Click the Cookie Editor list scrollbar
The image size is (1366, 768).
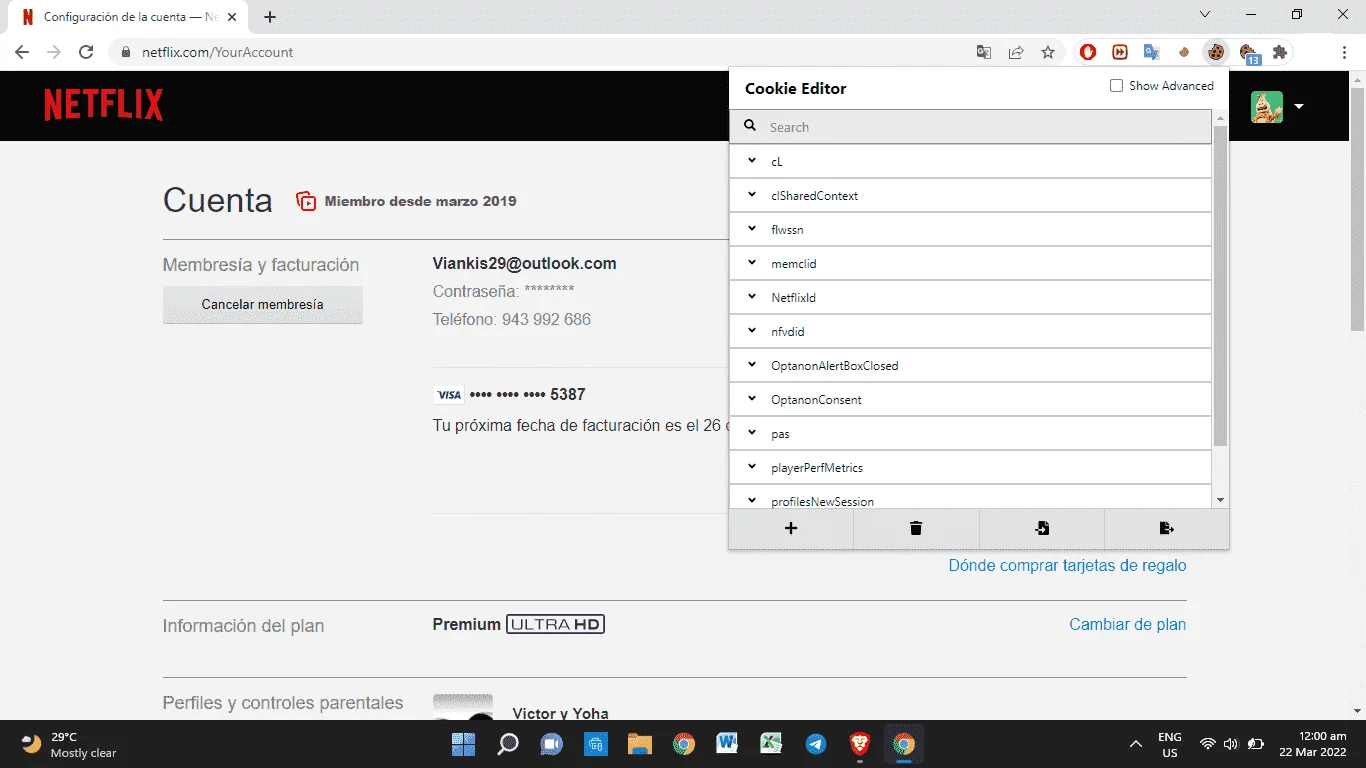pos(1220,286)
